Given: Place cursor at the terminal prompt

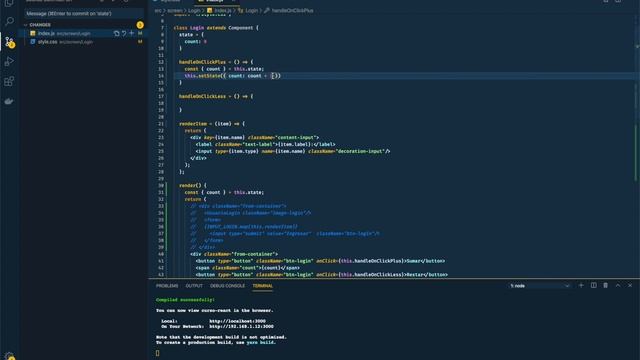Looking at the screenshot, I should coord(158,353).
